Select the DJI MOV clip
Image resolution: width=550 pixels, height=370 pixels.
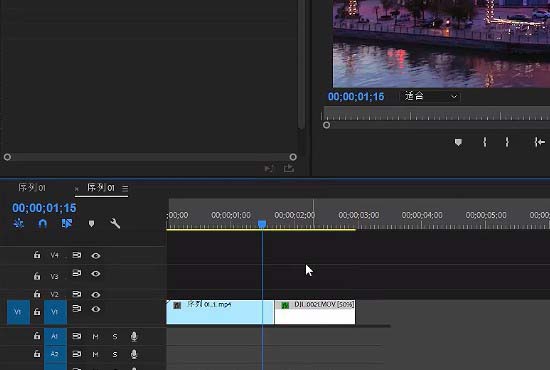coord(315,312)
